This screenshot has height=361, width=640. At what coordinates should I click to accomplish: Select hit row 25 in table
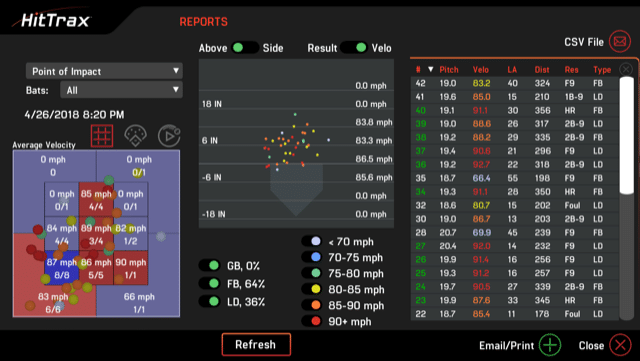click(x=514, y=273)
